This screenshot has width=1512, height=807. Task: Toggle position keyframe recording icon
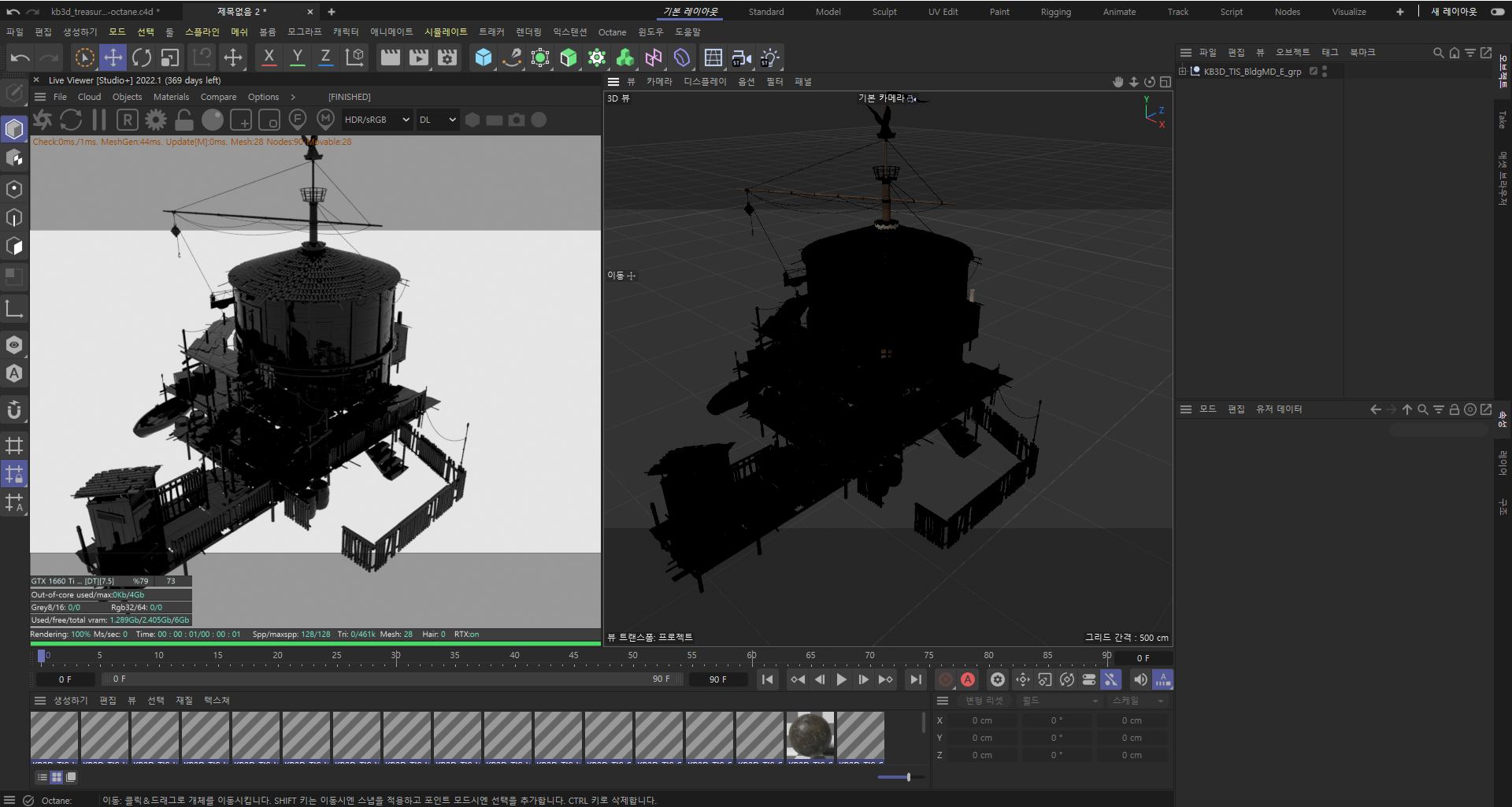point(1023,679)
